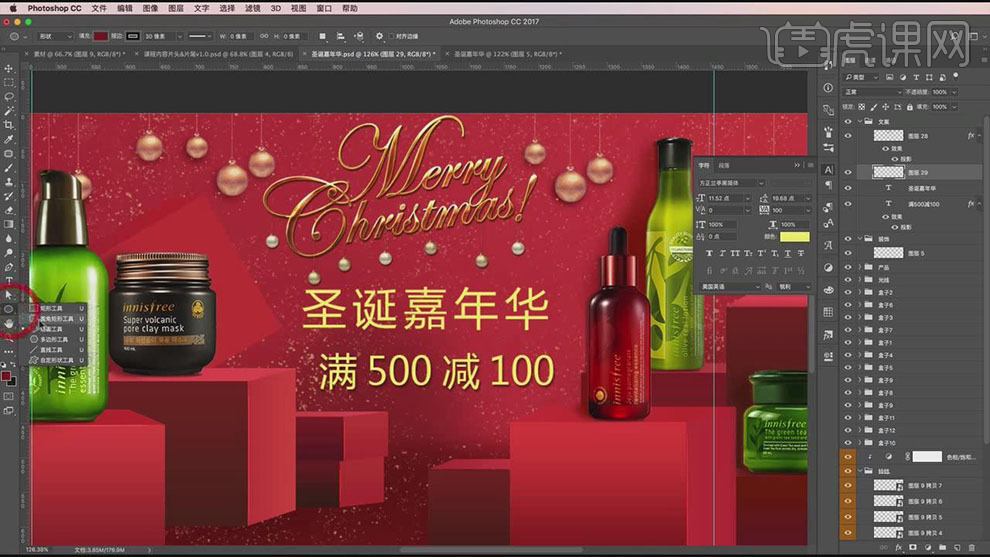Viewport: 990px width, 557px height.
Task: Select the Lasso tool
Action: coord(9,97)
